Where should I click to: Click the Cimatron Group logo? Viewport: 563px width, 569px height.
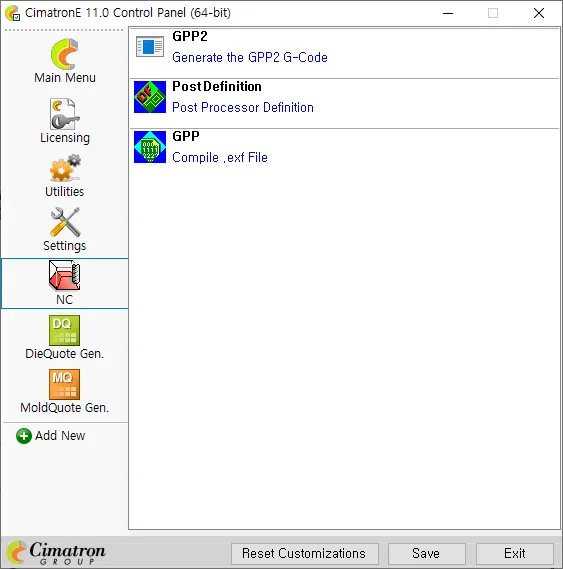[56, 553]
